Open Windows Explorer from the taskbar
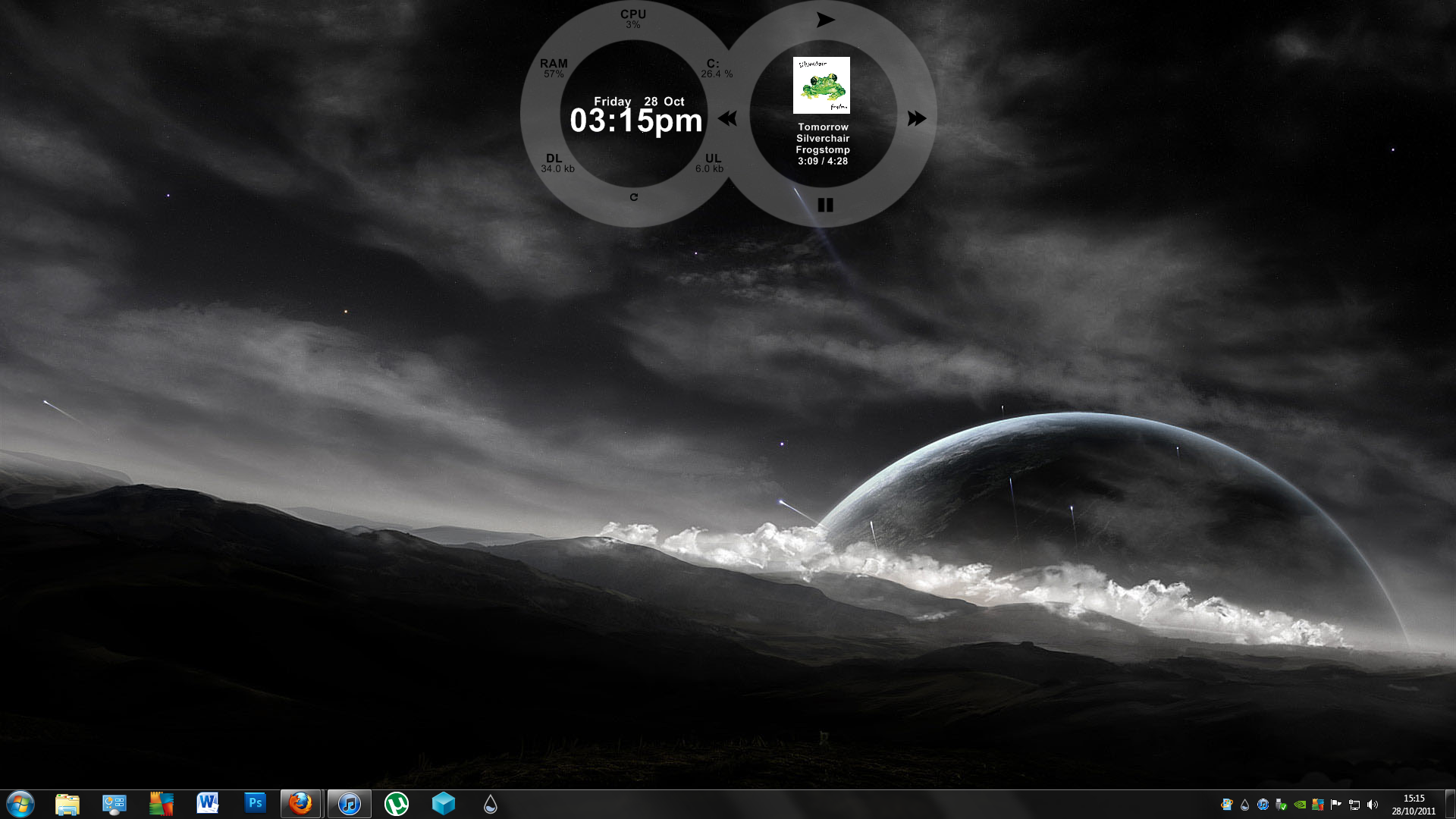Screen dimensions: 1456x819 (67, 804)
